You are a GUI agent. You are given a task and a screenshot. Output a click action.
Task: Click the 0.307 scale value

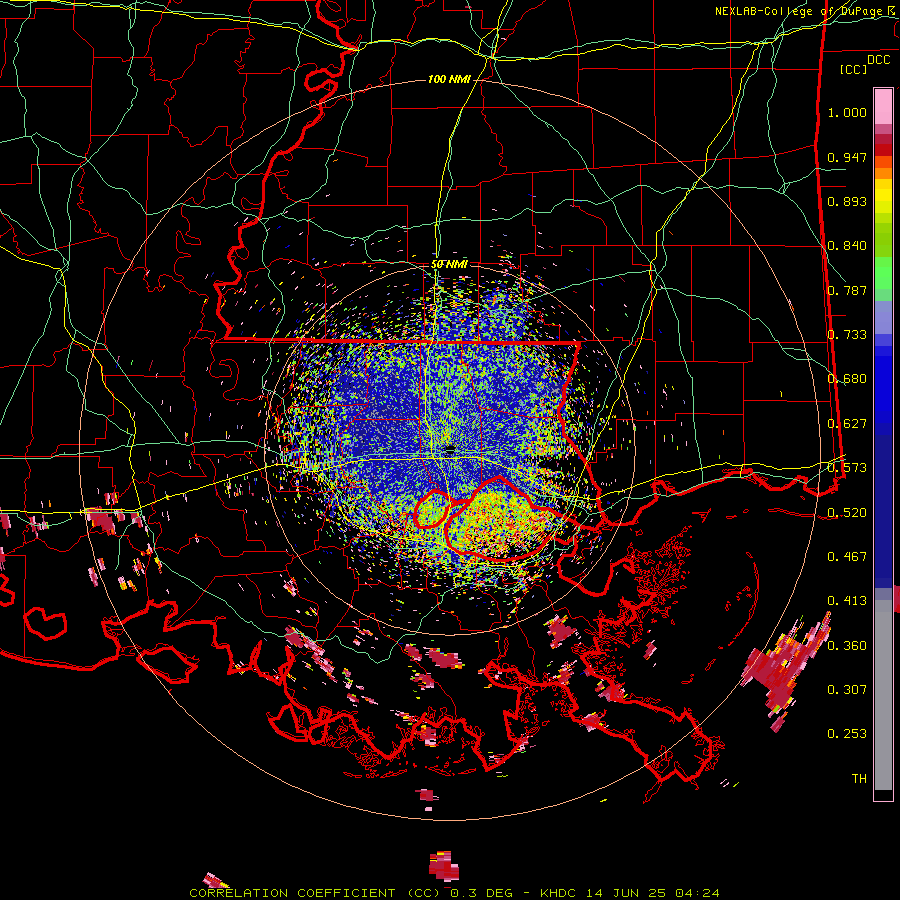[847, 690]
